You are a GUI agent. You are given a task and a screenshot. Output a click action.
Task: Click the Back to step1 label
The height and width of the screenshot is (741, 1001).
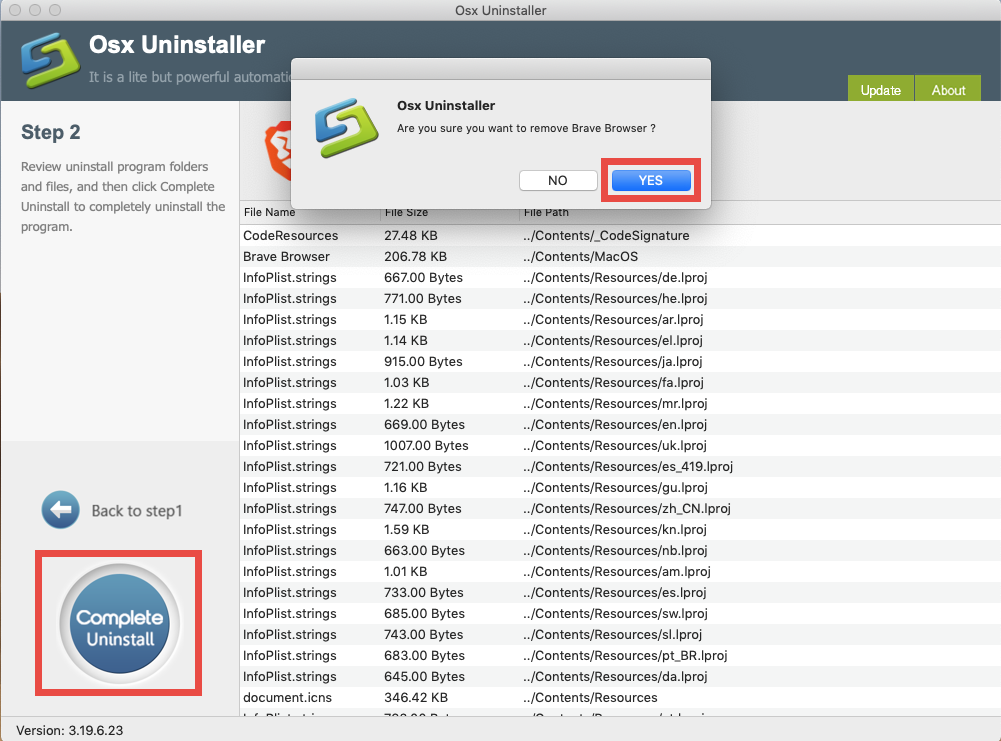click(x=134, y=510)
